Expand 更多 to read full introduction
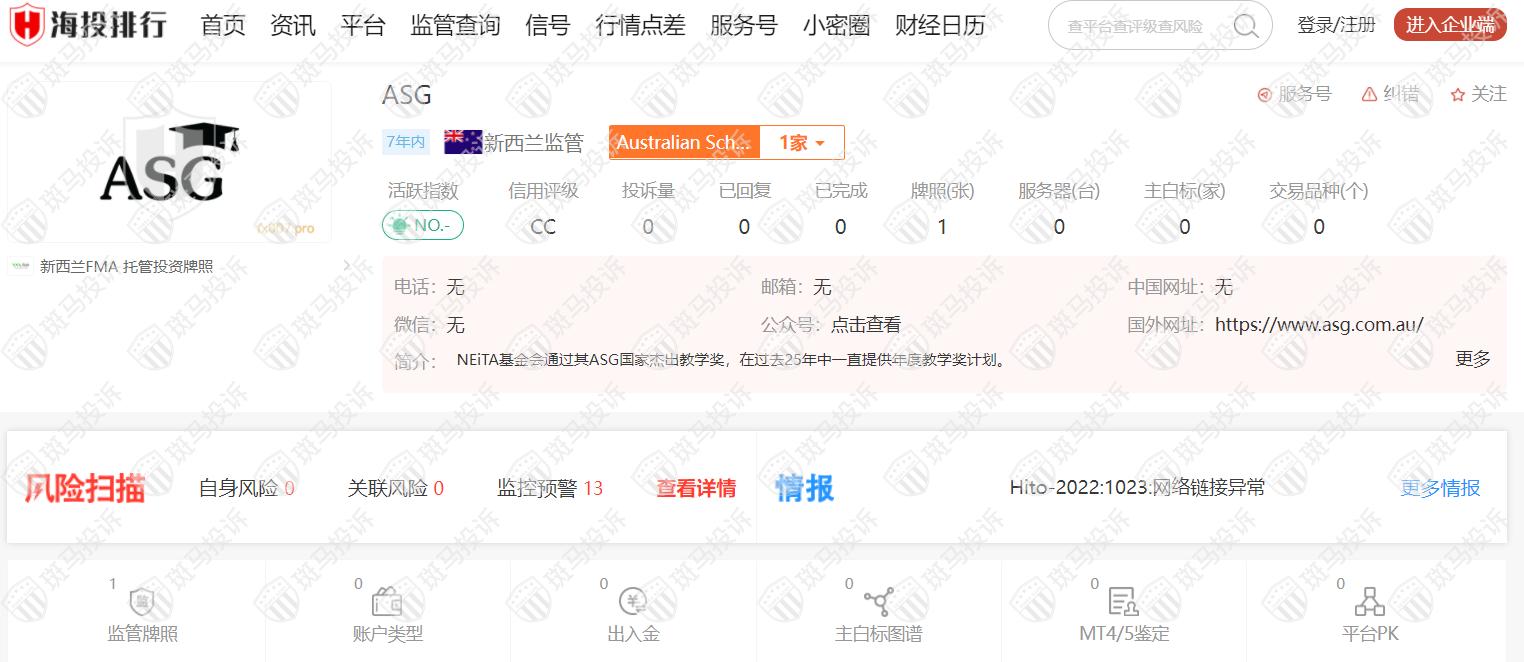Viewport: 1524px width, 662px height. (x=1472, y=359)
